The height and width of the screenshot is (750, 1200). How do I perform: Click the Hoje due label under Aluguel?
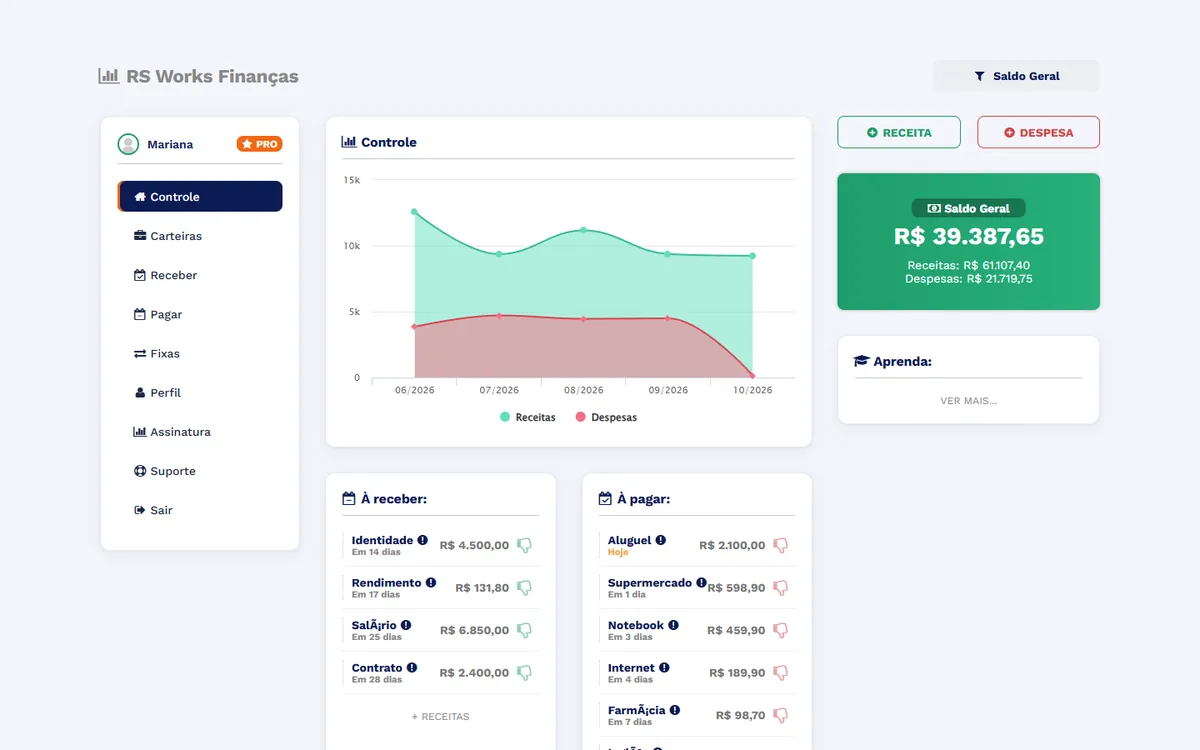pyautogui.click(x=618, y=552)
